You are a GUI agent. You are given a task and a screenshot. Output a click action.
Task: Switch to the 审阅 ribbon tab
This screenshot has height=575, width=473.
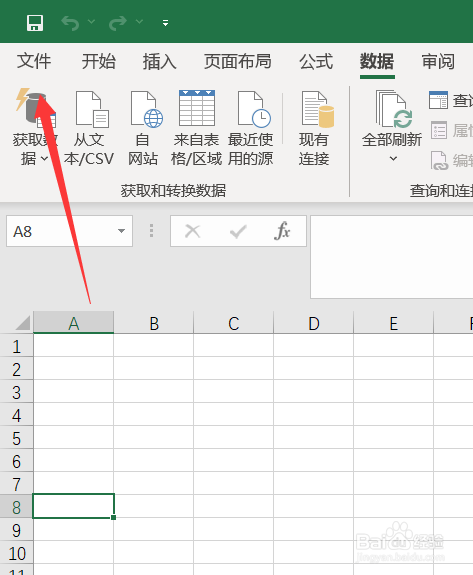point(438,61)
